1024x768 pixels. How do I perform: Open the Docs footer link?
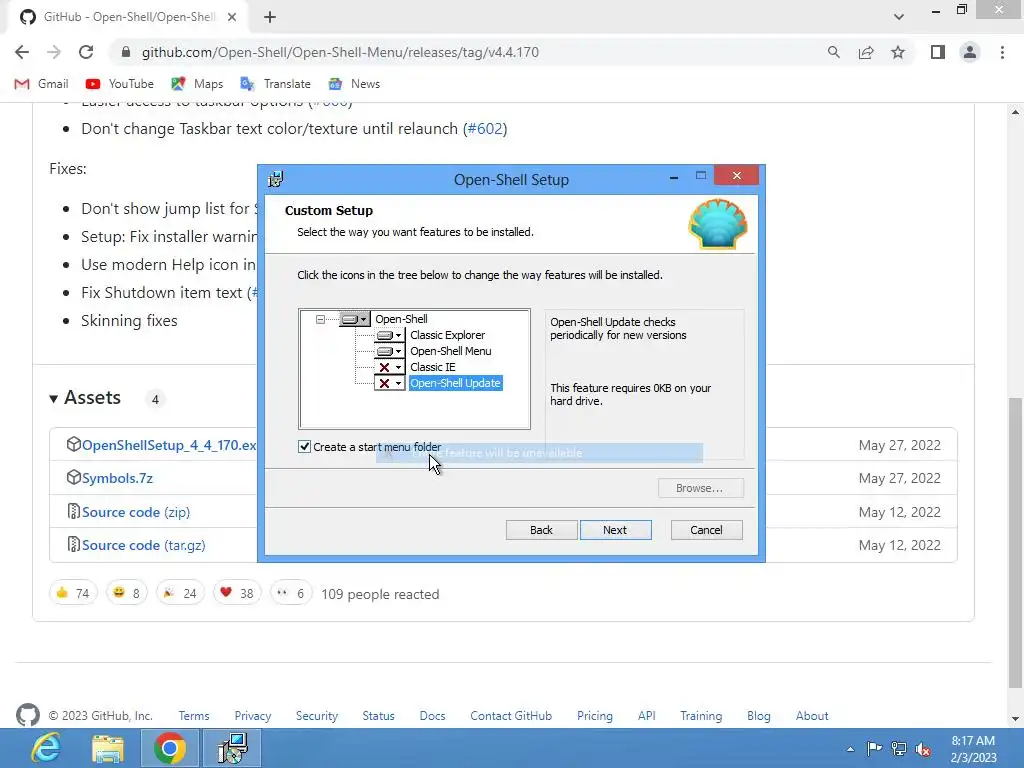pyautogui.click(x=432, y=716)
